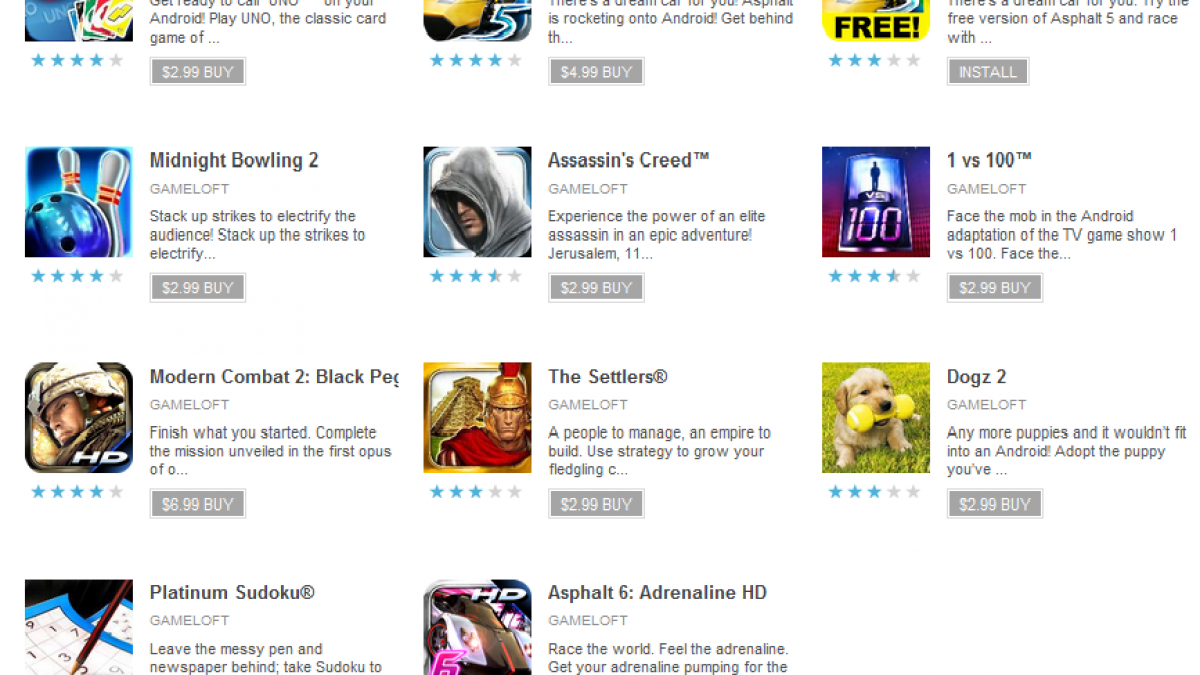Open the Platinum Sudoku® title link

point(232,593)
